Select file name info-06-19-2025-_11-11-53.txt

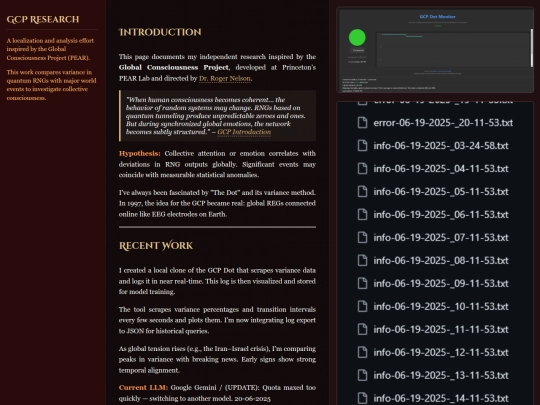coord(441,329)
